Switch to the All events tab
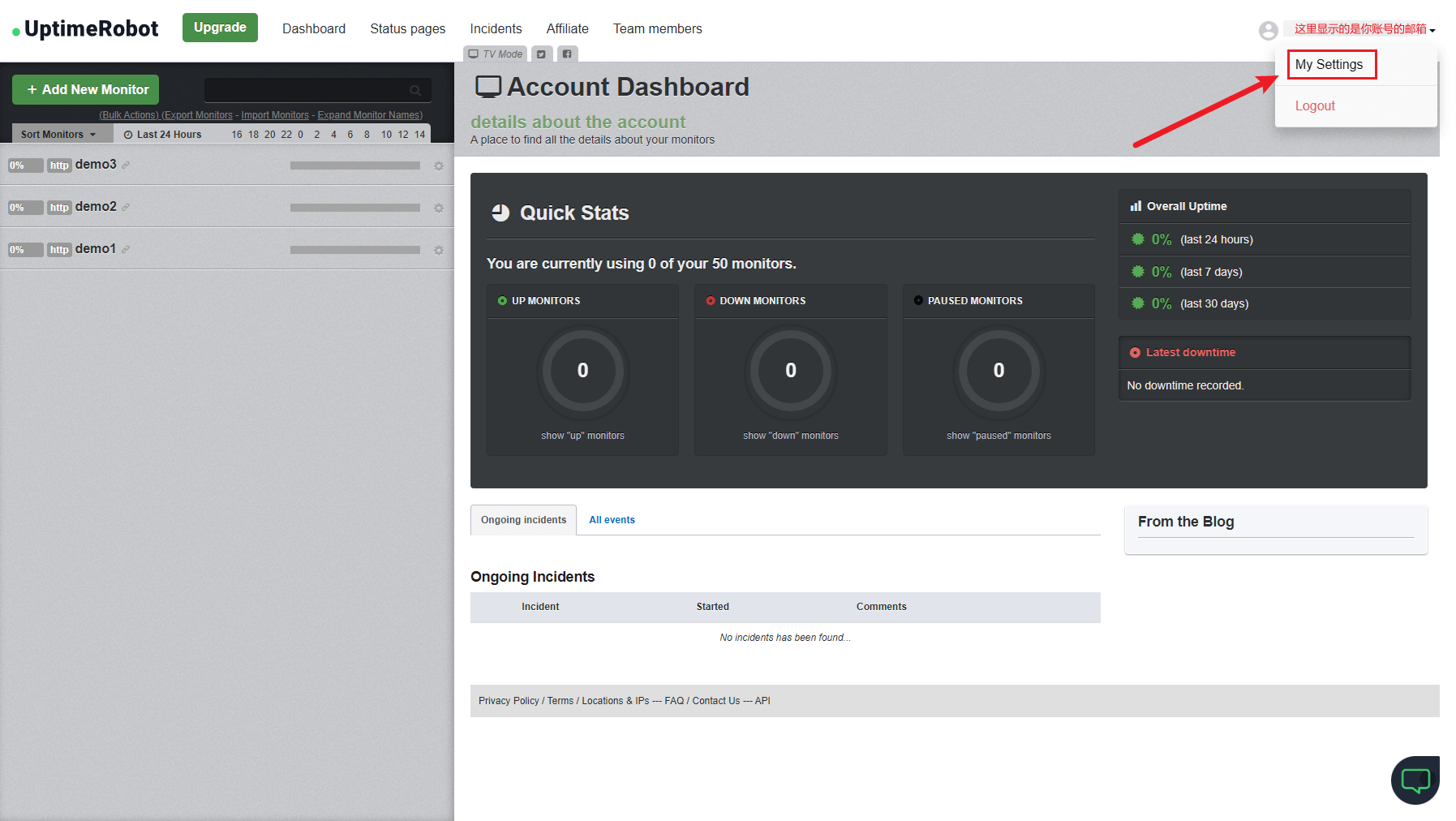Screen dimensions: 1456x821 (612, 520)
